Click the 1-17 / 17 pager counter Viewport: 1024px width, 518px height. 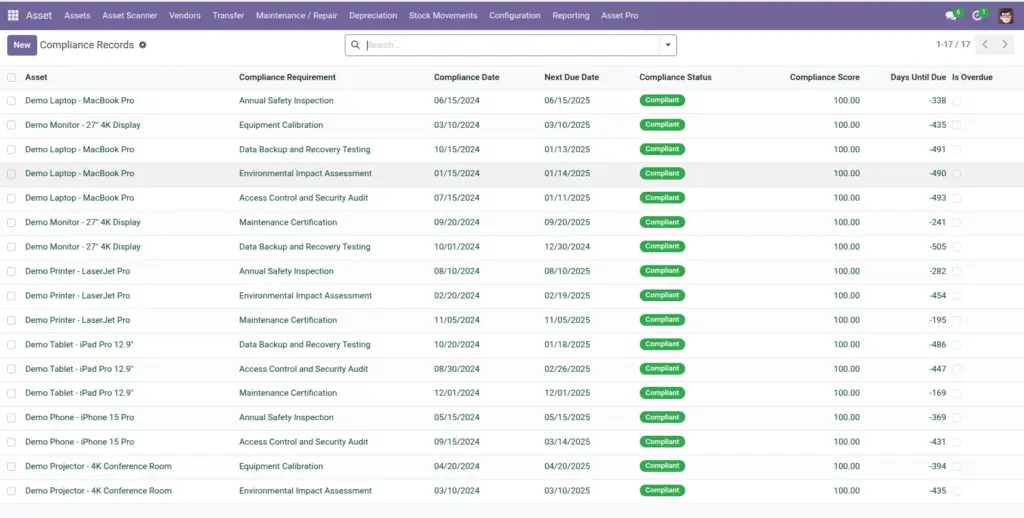[x=953, y=44]
